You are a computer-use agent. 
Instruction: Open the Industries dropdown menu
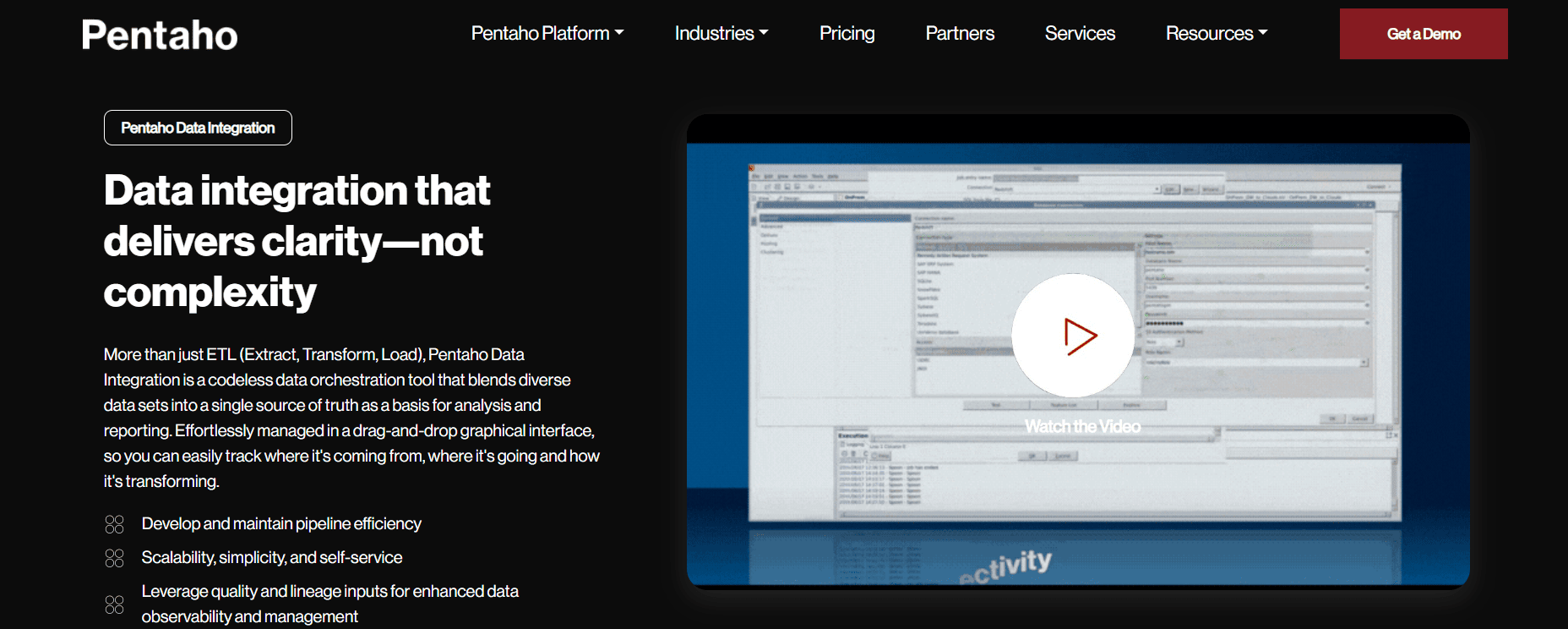pyautogui.click(x=721, y=33)
